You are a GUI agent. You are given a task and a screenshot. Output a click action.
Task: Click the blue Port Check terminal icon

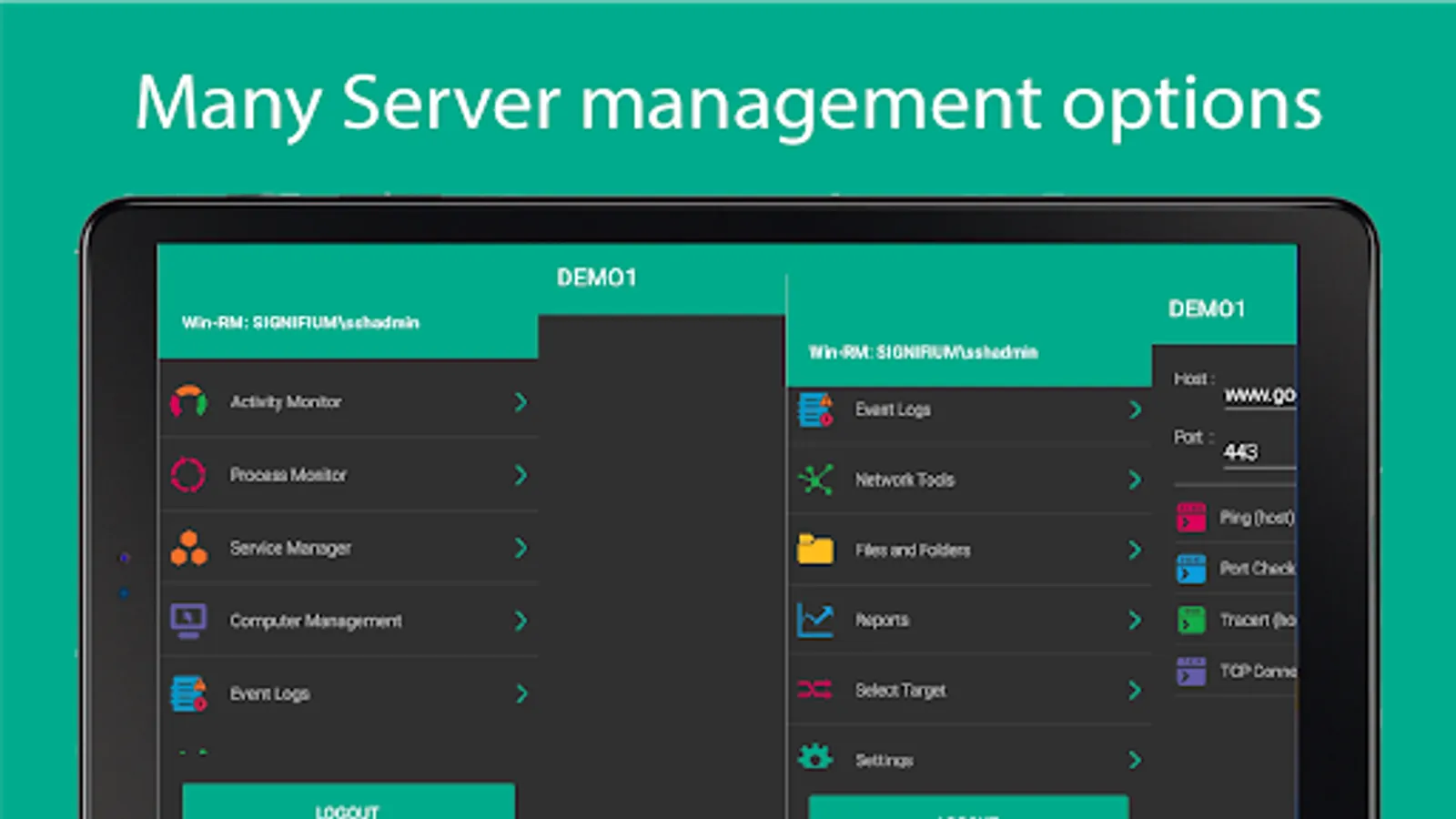[x=1191, y=569]
